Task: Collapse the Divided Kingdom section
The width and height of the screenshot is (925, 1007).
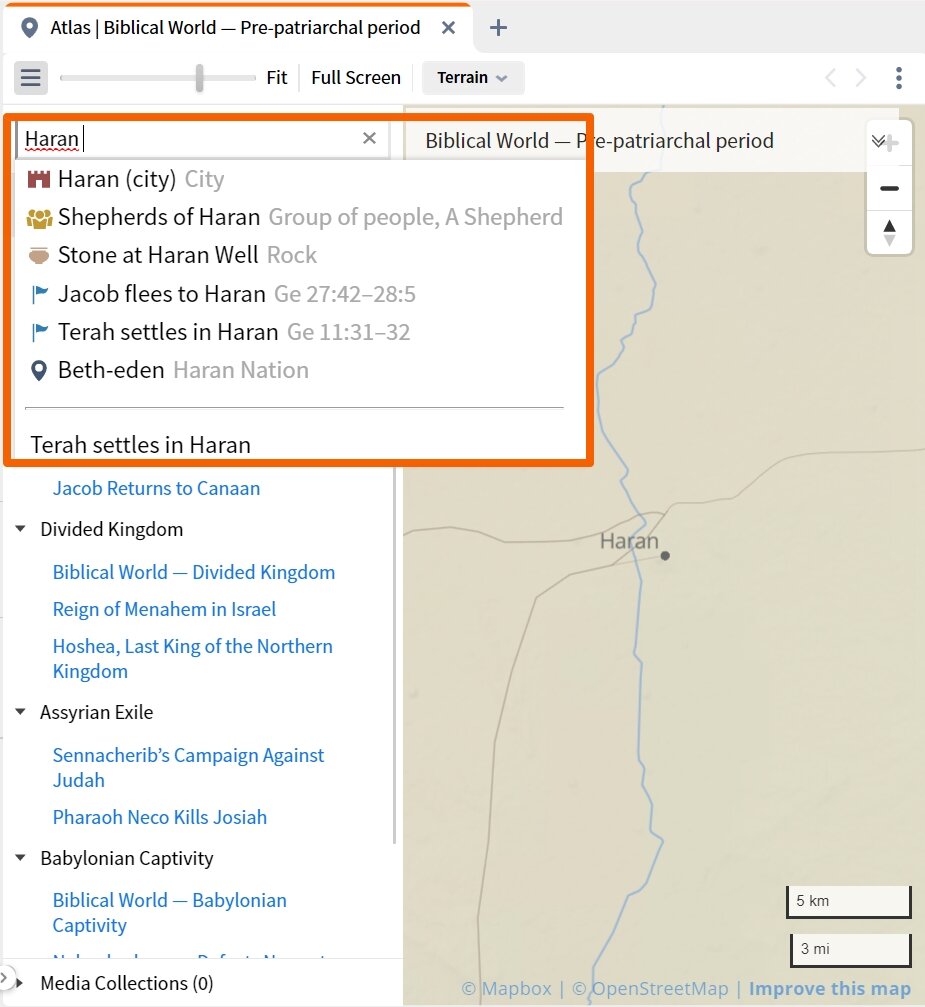Action: click(x=22, y=529)
